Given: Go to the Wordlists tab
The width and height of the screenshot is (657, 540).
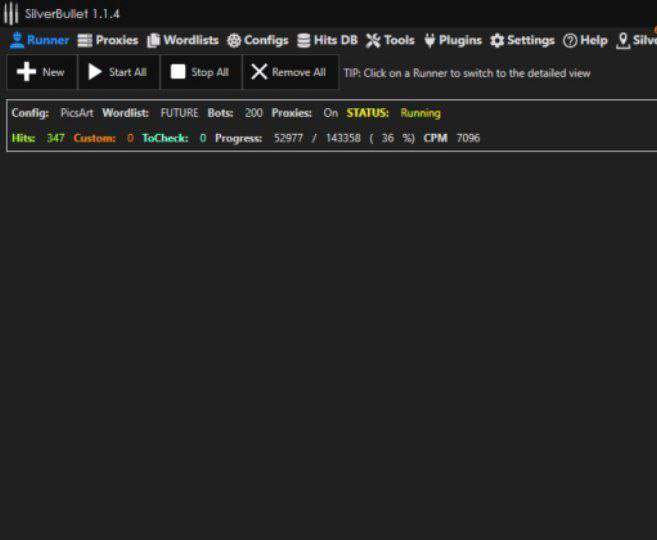Looking at the screenshot, I should 183,40.
